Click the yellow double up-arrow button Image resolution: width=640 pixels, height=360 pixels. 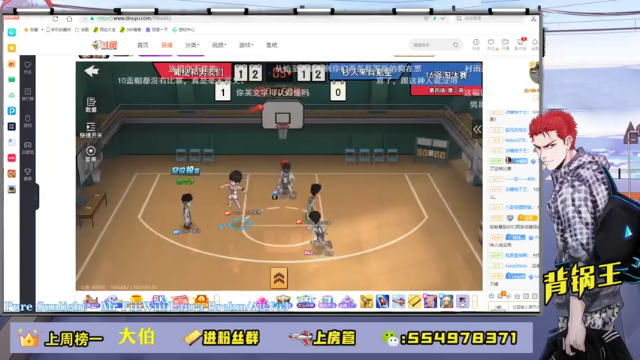tap(279, 278)
